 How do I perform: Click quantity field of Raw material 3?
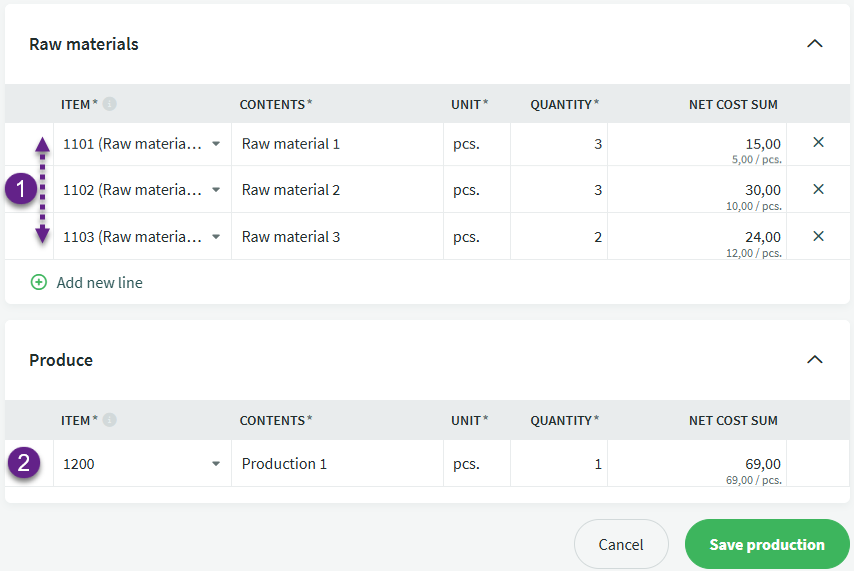point(558,237)
